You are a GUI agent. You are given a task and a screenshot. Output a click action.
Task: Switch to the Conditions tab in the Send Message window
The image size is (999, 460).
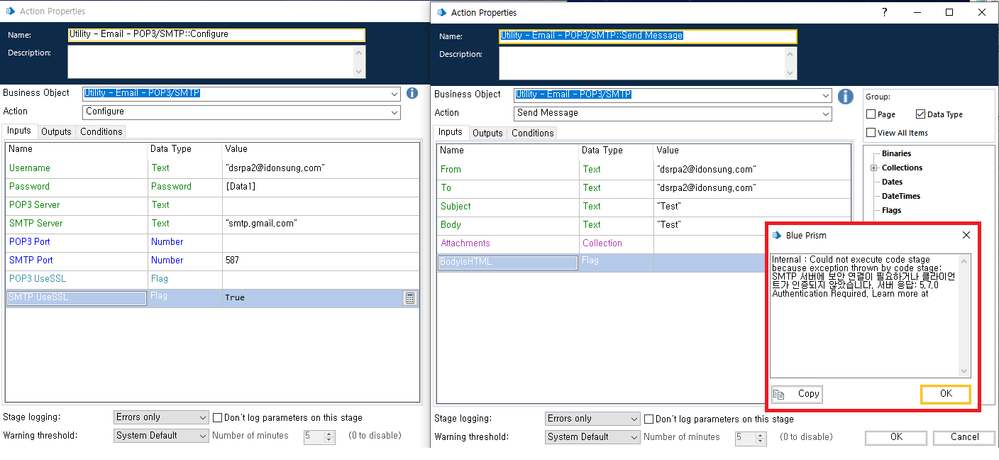(x=532, y=133)
